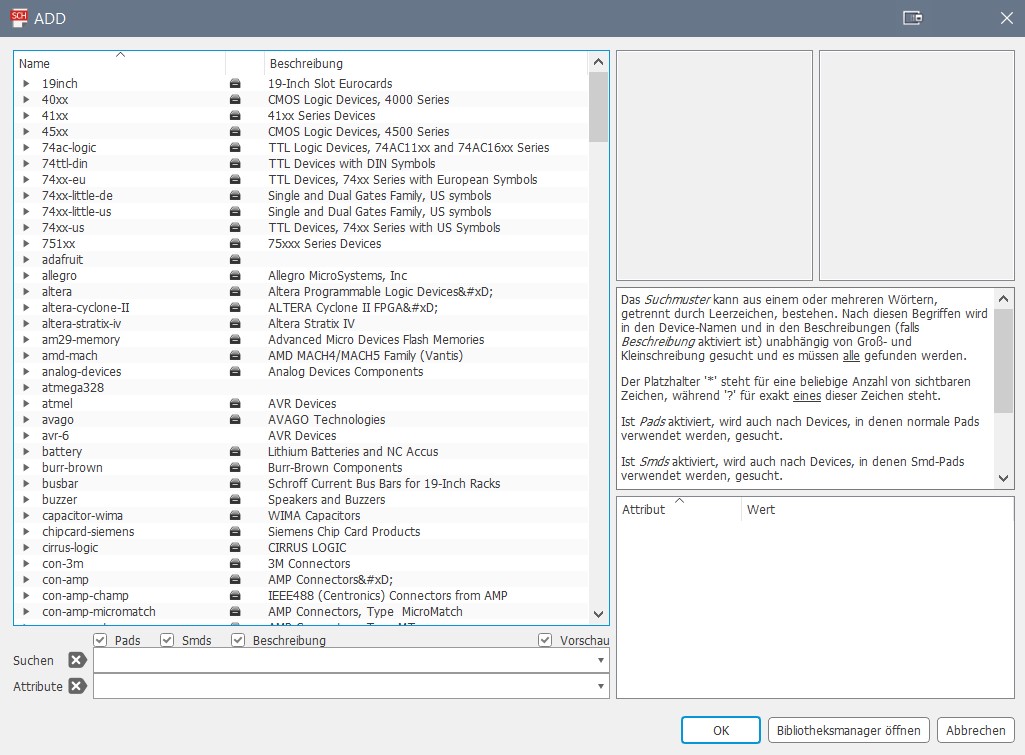The height and width of the screenshot is (755, 1025).
Task: Toggle the Vorschau checkbox
Action: pyautogui.click(x=545, y=640)
